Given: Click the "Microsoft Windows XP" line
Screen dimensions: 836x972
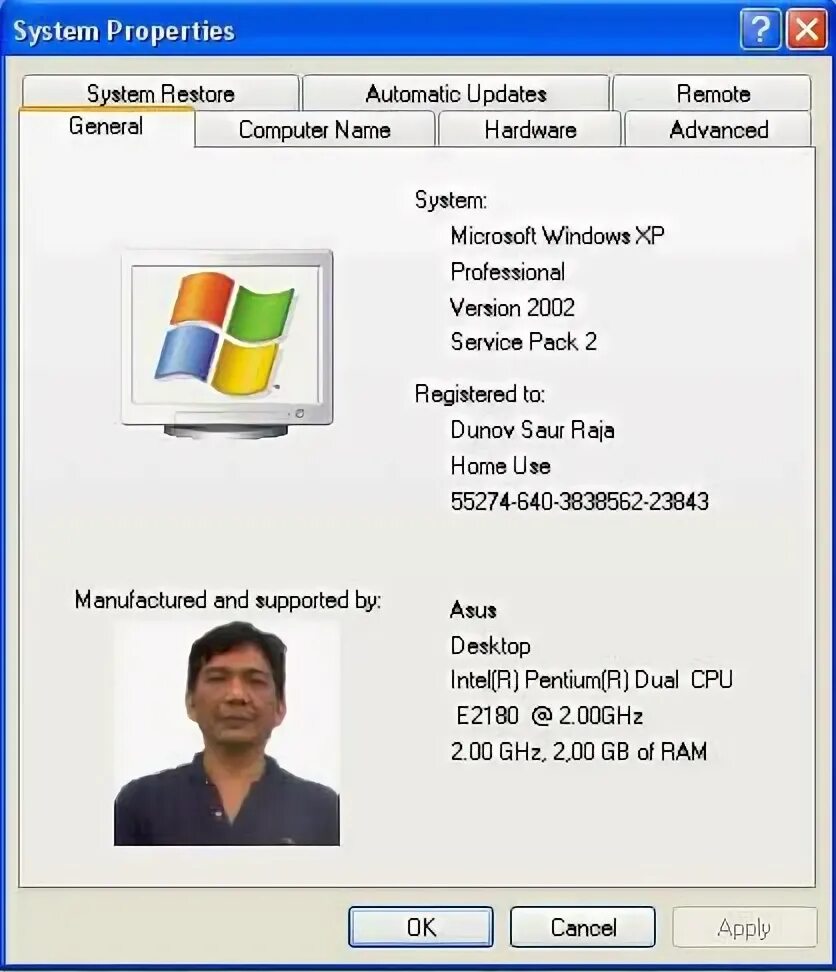Looking at the screenshot, I should (557, 236).
